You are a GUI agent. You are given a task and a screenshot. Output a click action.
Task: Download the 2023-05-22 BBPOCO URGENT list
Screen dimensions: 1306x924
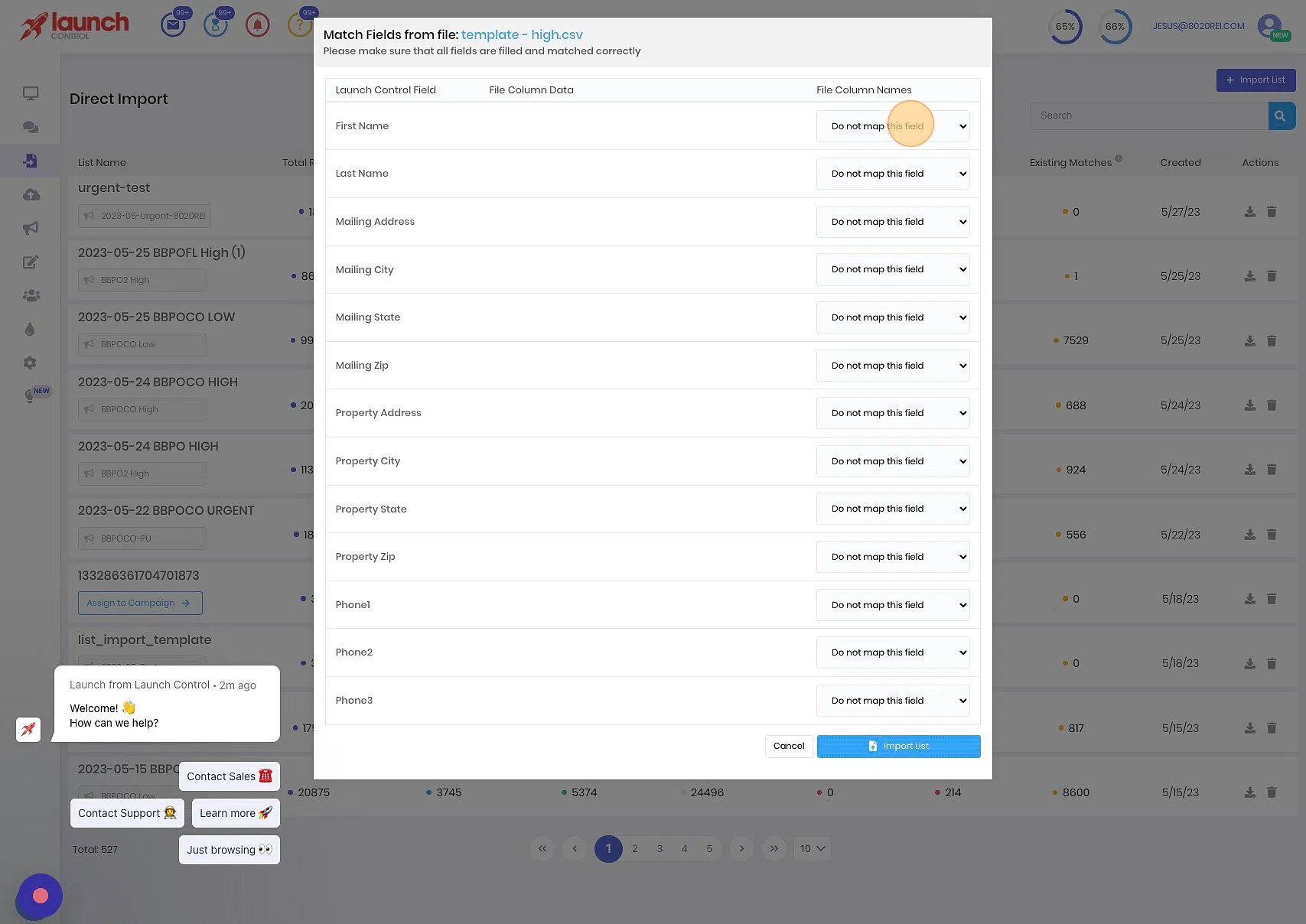coord(1249,535)
